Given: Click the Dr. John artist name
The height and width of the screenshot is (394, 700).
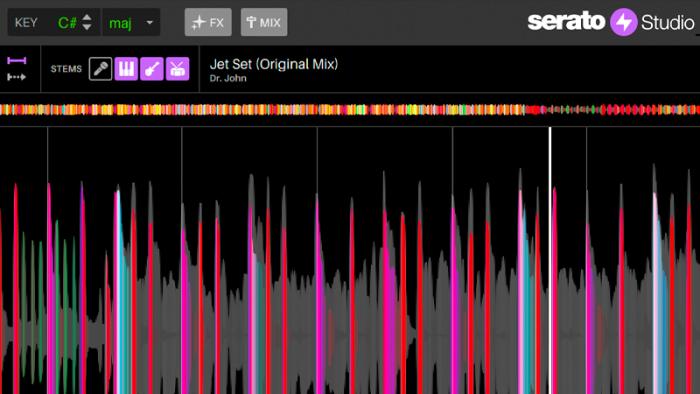Looking at the screenshot, I should point(228,78).
